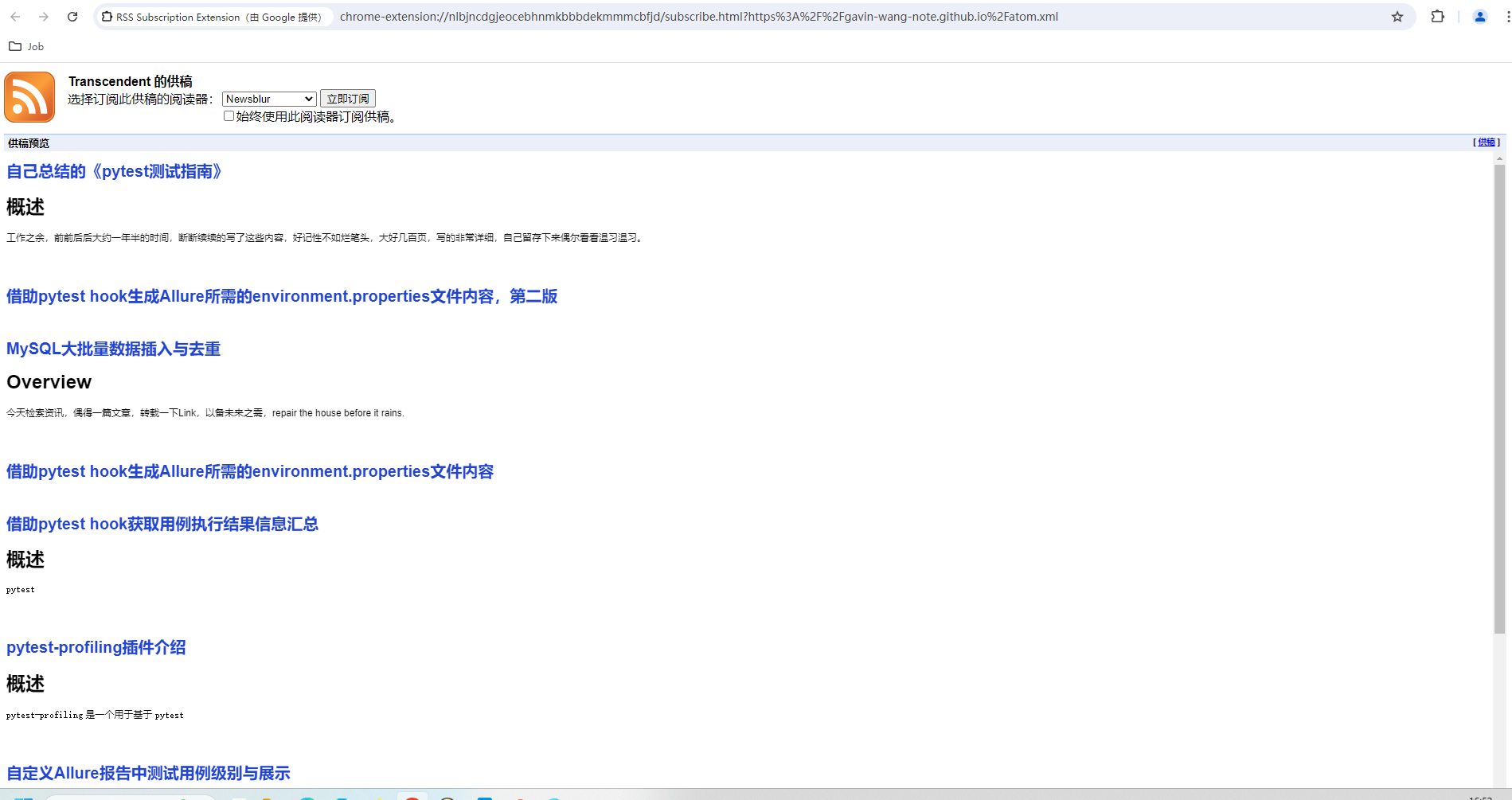Open the Extensions puzzle icon
The width and height of the screenshot is (1512, 800).
[x=1437, y=17]
